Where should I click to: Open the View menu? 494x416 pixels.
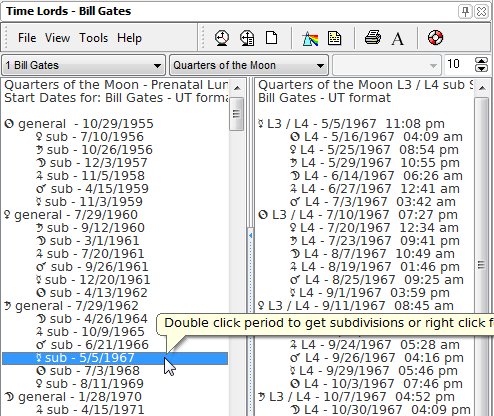click(x=57, y=38)
